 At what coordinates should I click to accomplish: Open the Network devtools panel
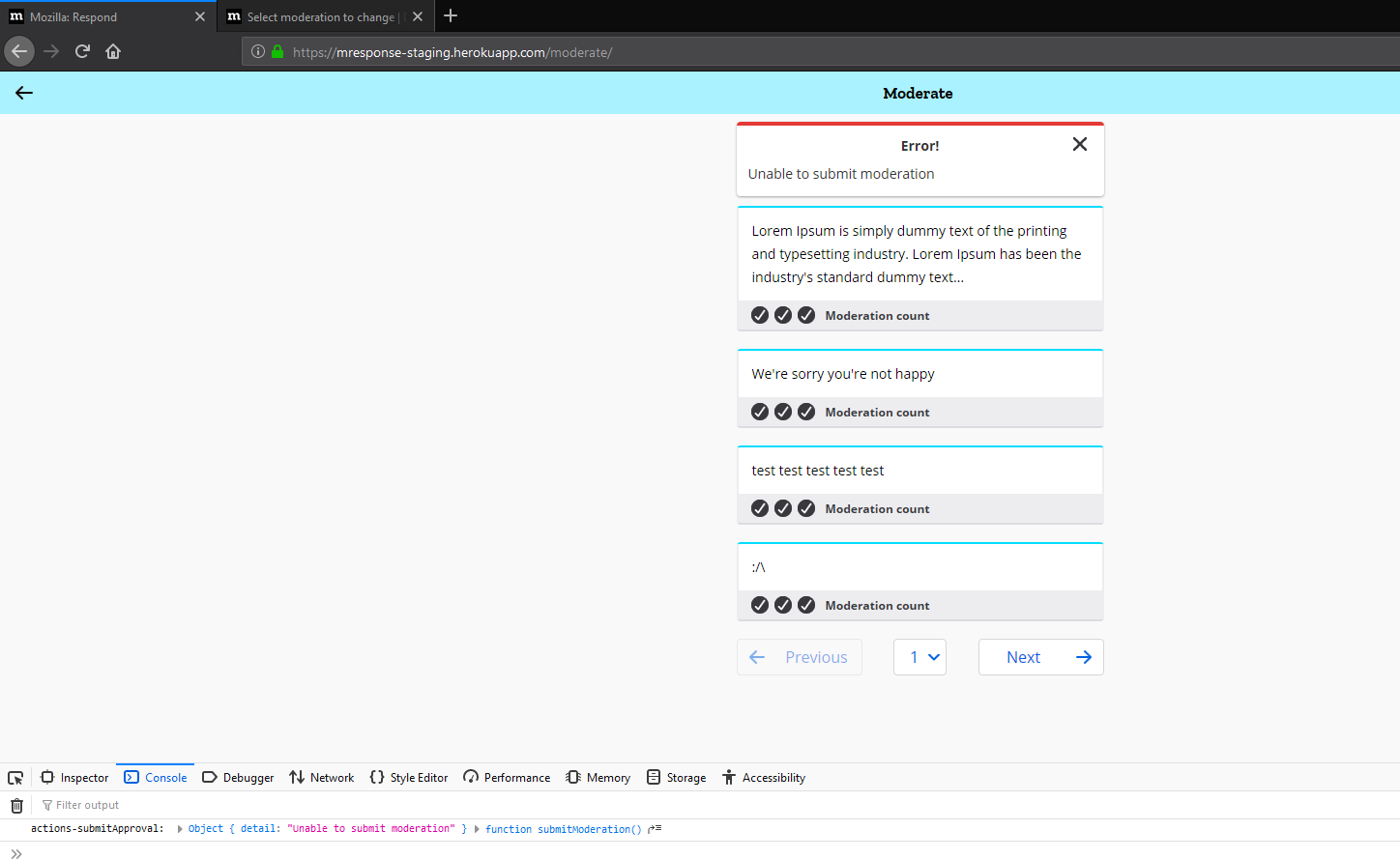322,778
